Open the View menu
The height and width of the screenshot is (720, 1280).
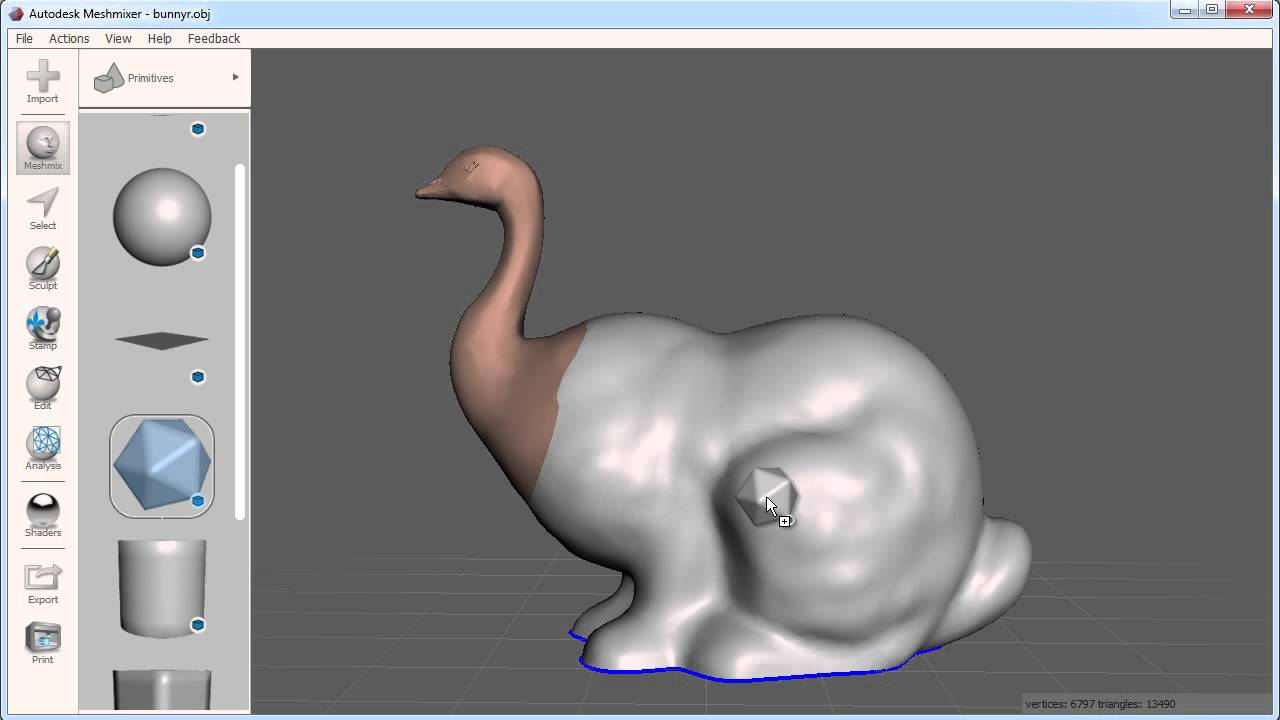point(118,38)
